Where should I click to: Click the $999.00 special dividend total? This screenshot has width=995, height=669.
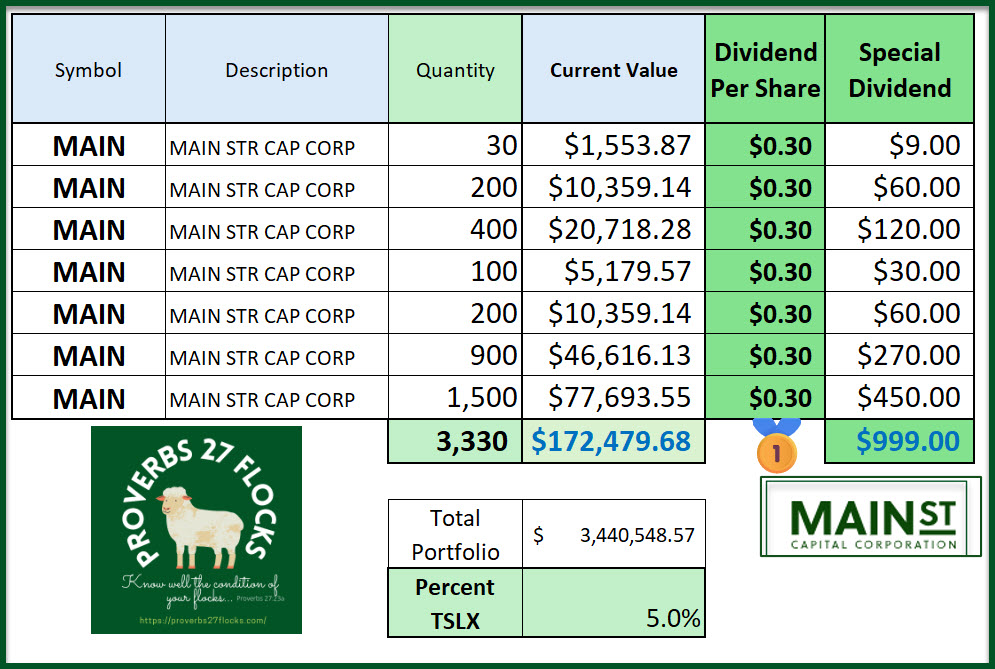click(x=899, y=441)
